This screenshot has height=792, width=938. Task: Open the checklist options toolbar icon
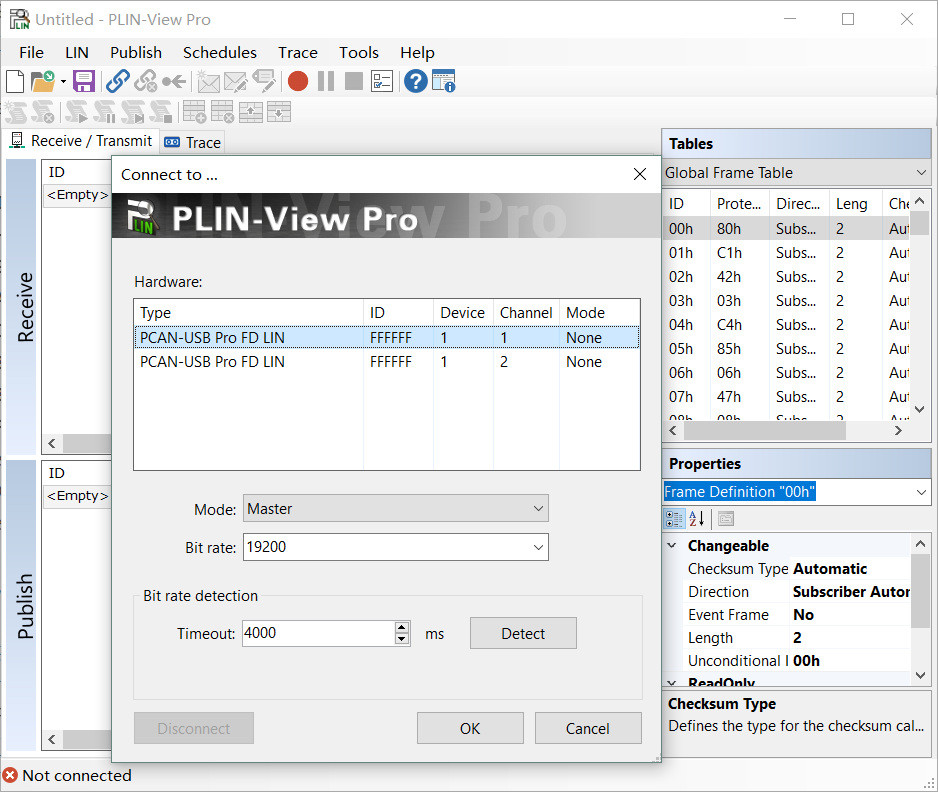382,81
